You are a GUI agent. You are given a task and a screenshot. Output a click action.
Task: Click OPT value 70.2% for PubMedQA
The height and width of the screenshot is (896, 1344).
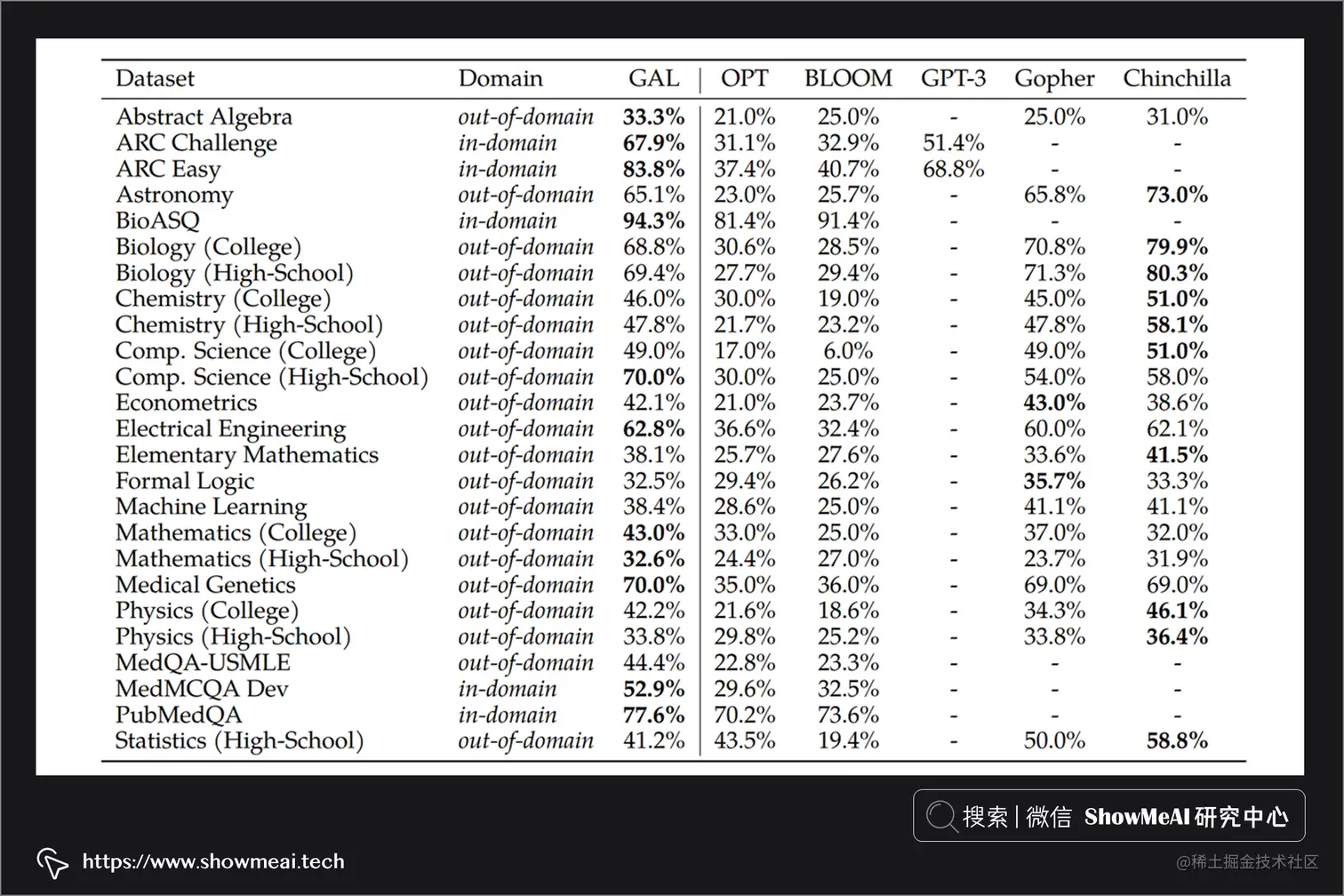[x=744, y=715]
